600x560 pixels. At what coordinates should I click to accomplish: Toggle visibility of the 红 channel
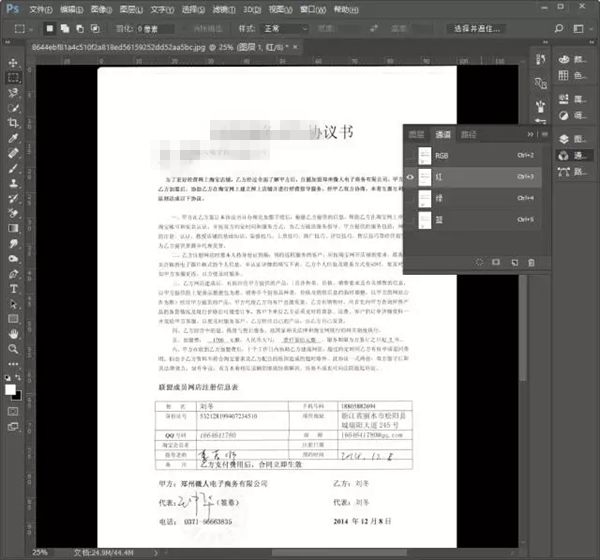coord(410,177)
